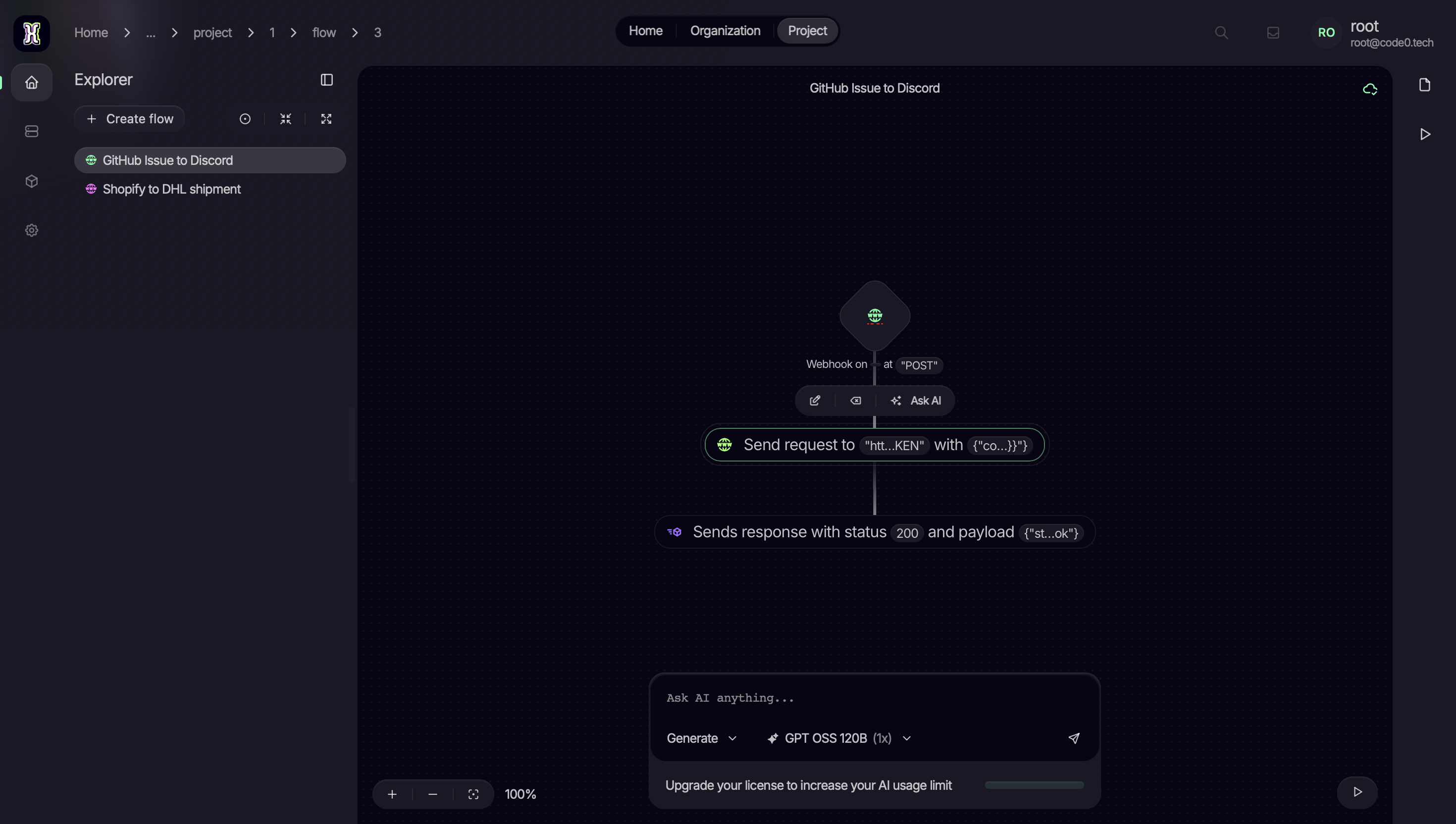Zoom out with the minus icon
Viewport: 1456px width, 824px height.
pyautogui.click(x=433, y=795)
